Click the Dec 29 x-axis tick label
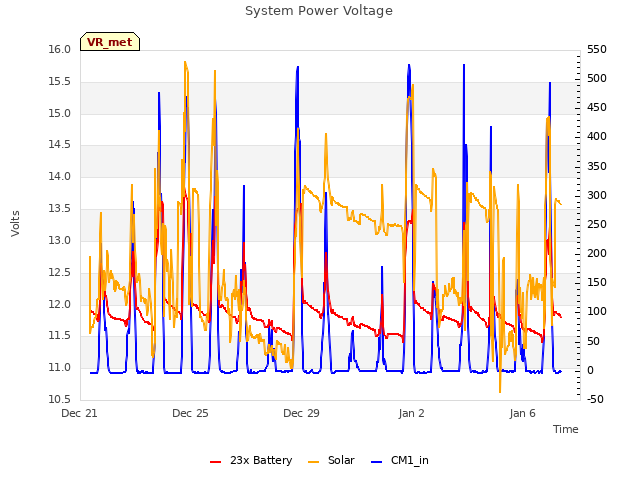The height and width of the screenshot is (480, 640). pyautogui.click(x=301, y=413)
